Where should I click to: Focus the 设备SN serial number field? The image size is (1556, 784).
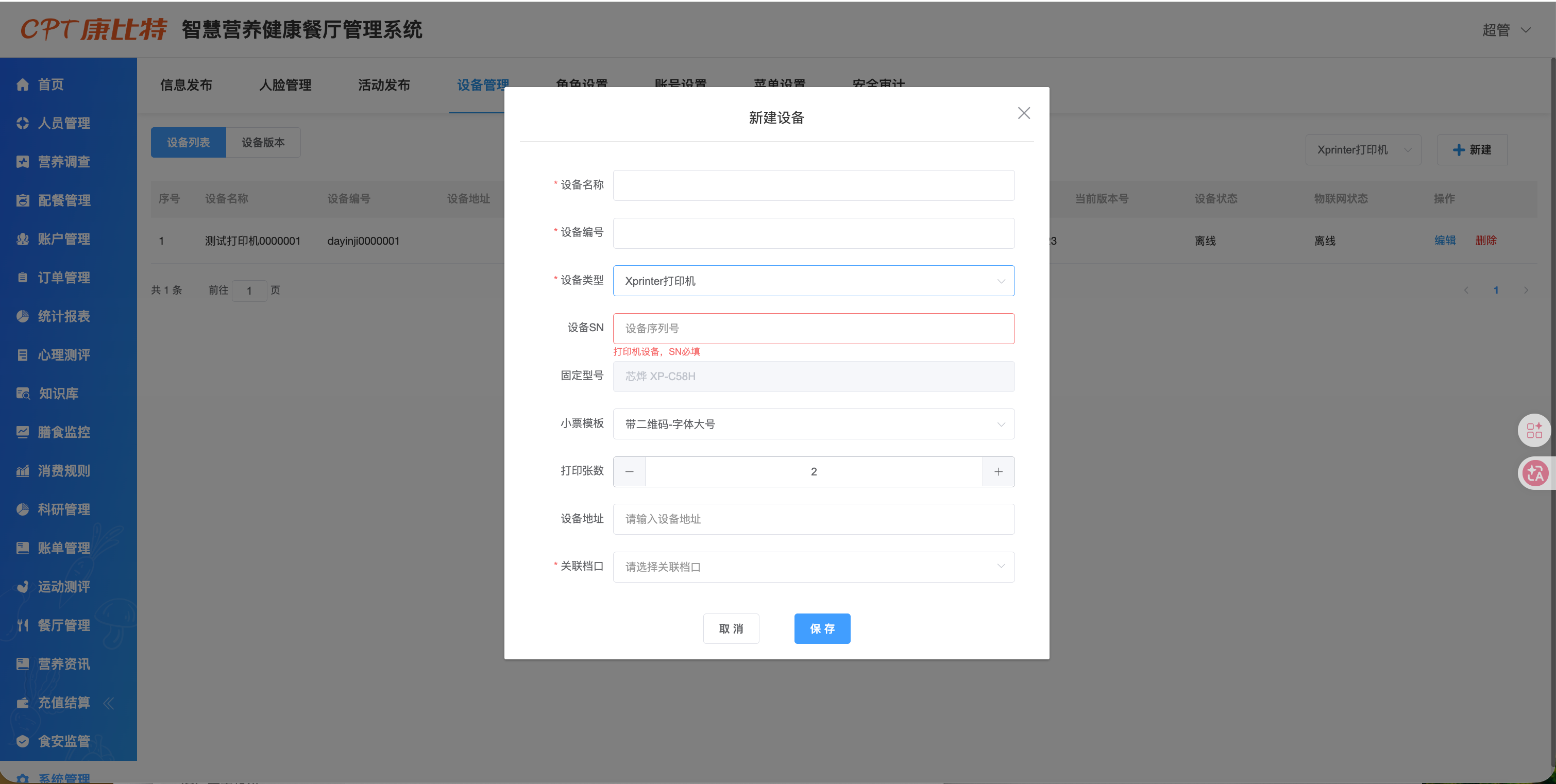tap(814, 329)
